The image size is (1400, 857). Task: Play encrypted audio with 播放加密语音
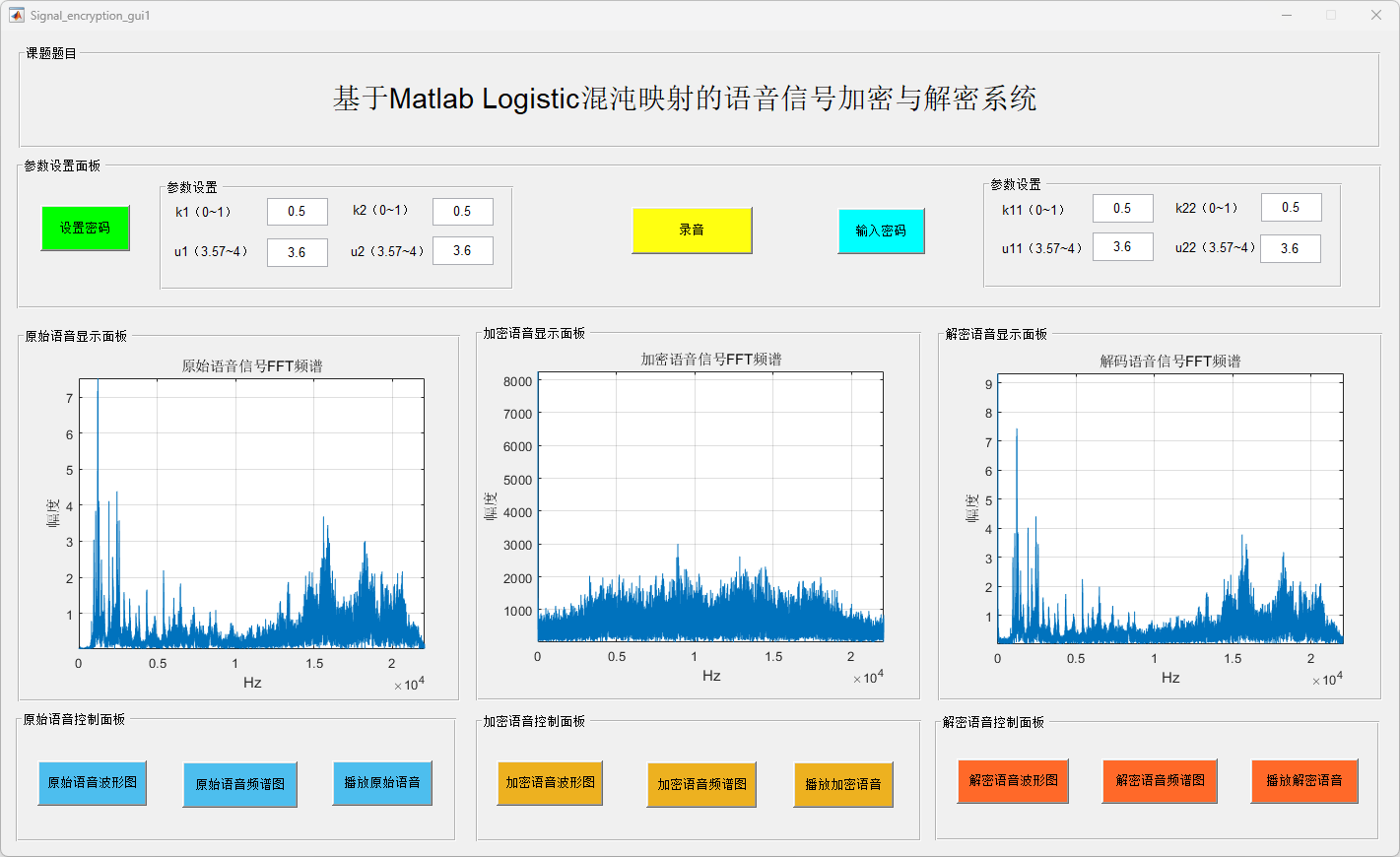[x=843, y=785]
